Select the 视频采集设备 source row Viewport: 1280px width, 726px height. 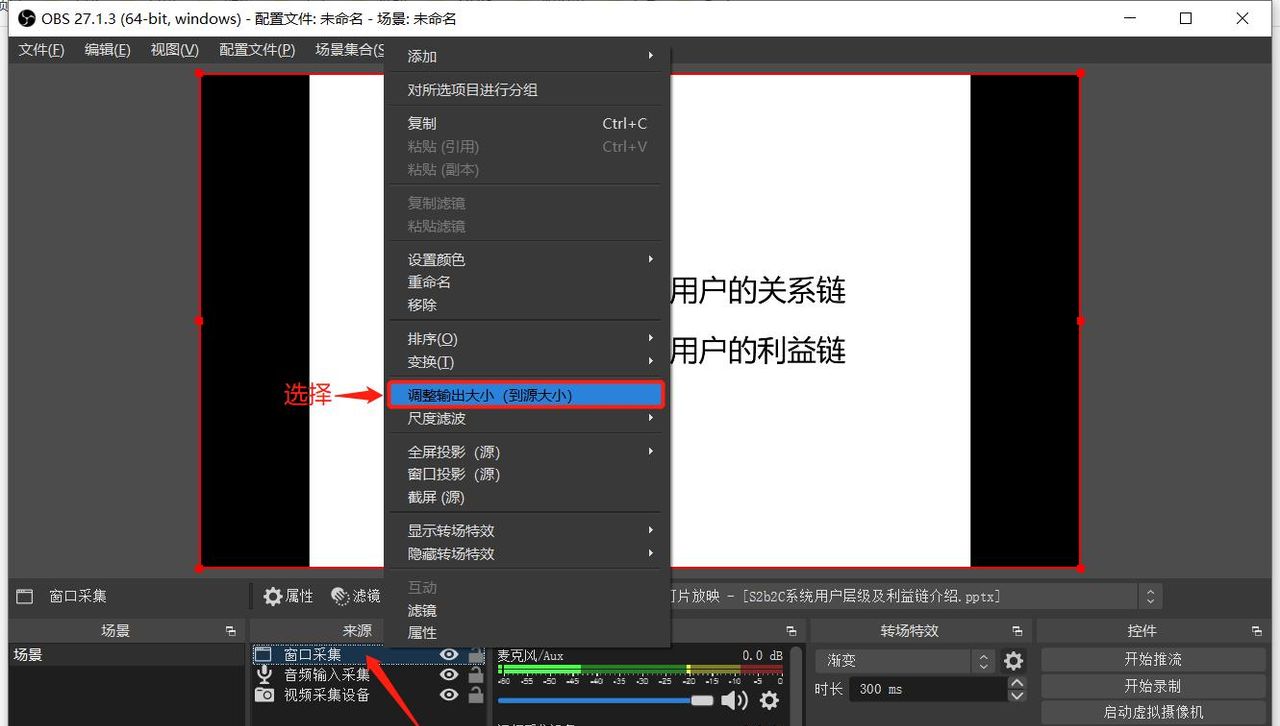pos(369,695)
